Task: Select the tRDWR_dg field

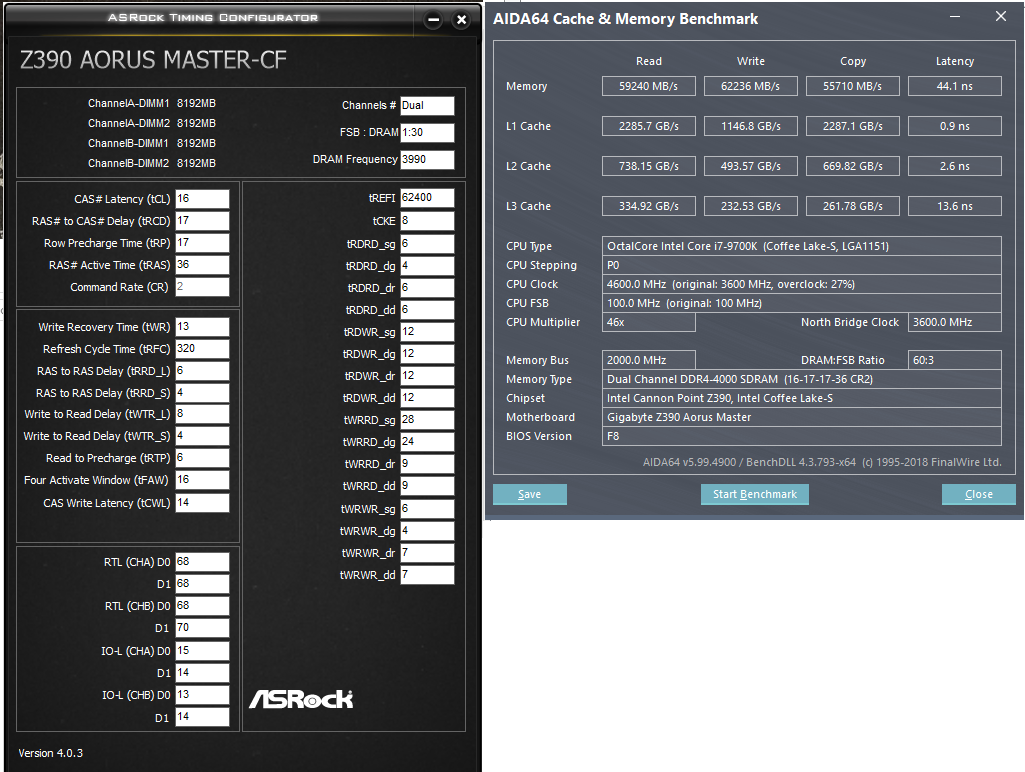Action: tap(428, 354)
